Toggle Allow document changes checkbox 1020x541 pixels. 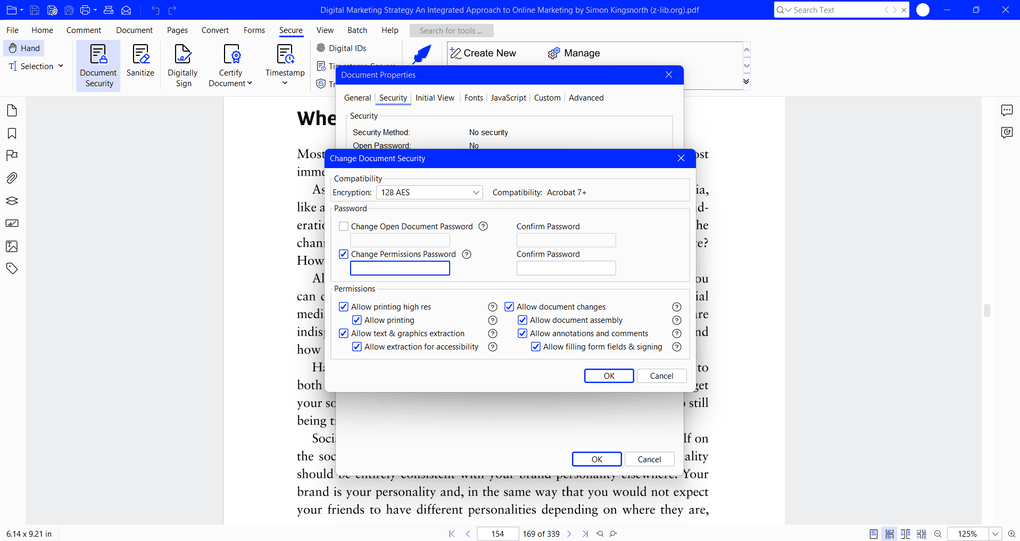pyautogui.click(x=509, y=307)
